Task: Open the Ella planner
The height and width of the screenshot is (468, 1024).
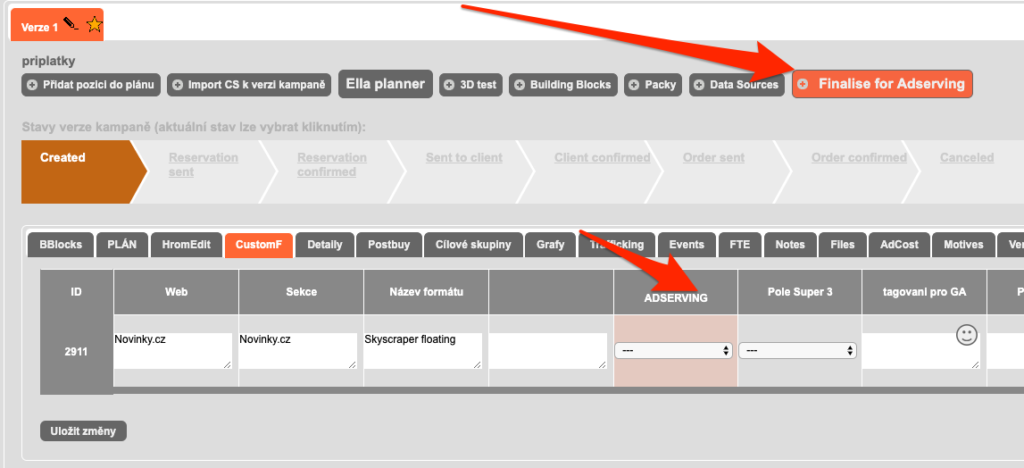Action: (385, 85)
